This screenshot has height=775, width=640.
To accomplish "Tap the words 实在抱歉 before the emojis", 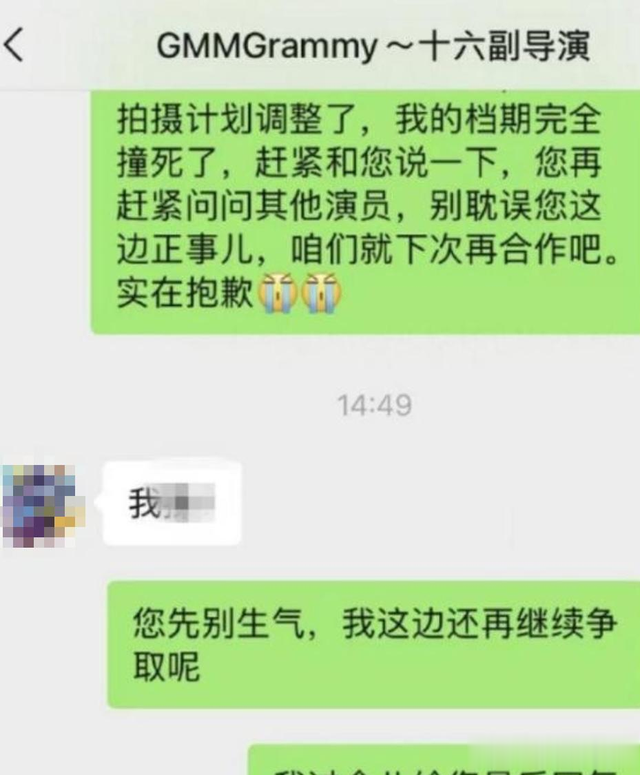I will coord(185,292).
